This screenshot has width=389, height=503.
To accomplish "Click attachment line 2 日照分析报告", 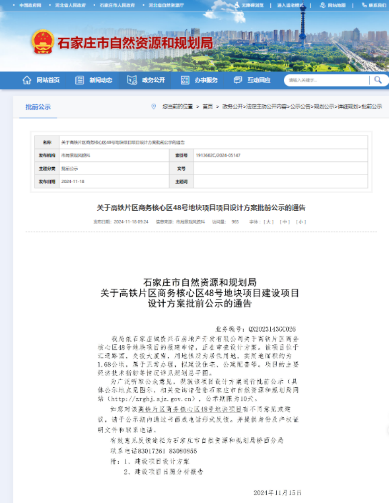I will point(163,472).
